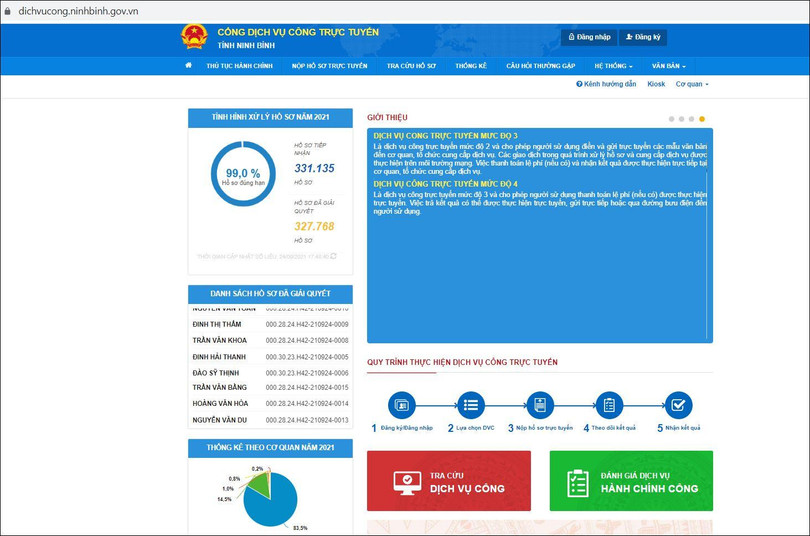810x536 pixels.
Task: Expand the Văn bản dropdown menu
Action: click(668, 66)
